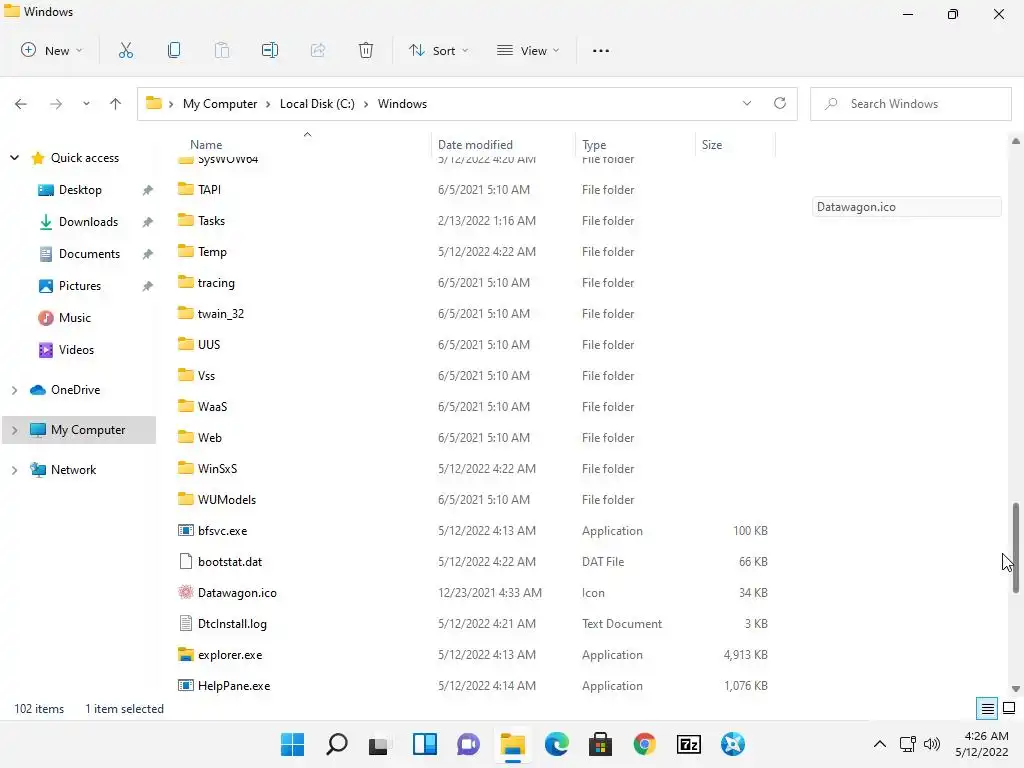Open Widgets from taskbar

pyautogui.click(x=424, y=744)
